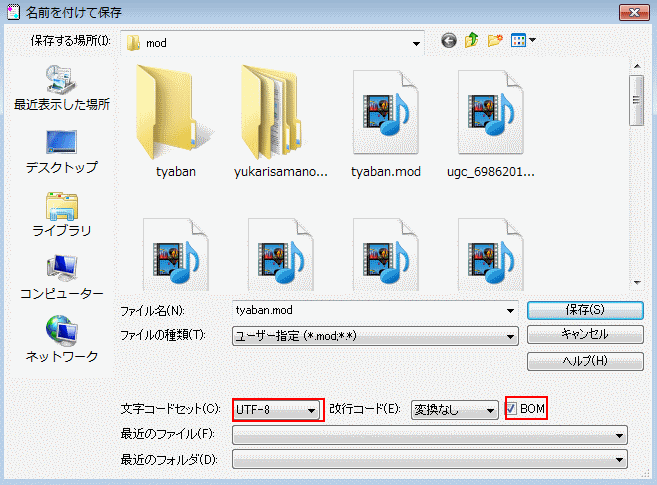Go back using the round back arrow icon
This screenshot has width=657, height=485.
tap(449, 41)
